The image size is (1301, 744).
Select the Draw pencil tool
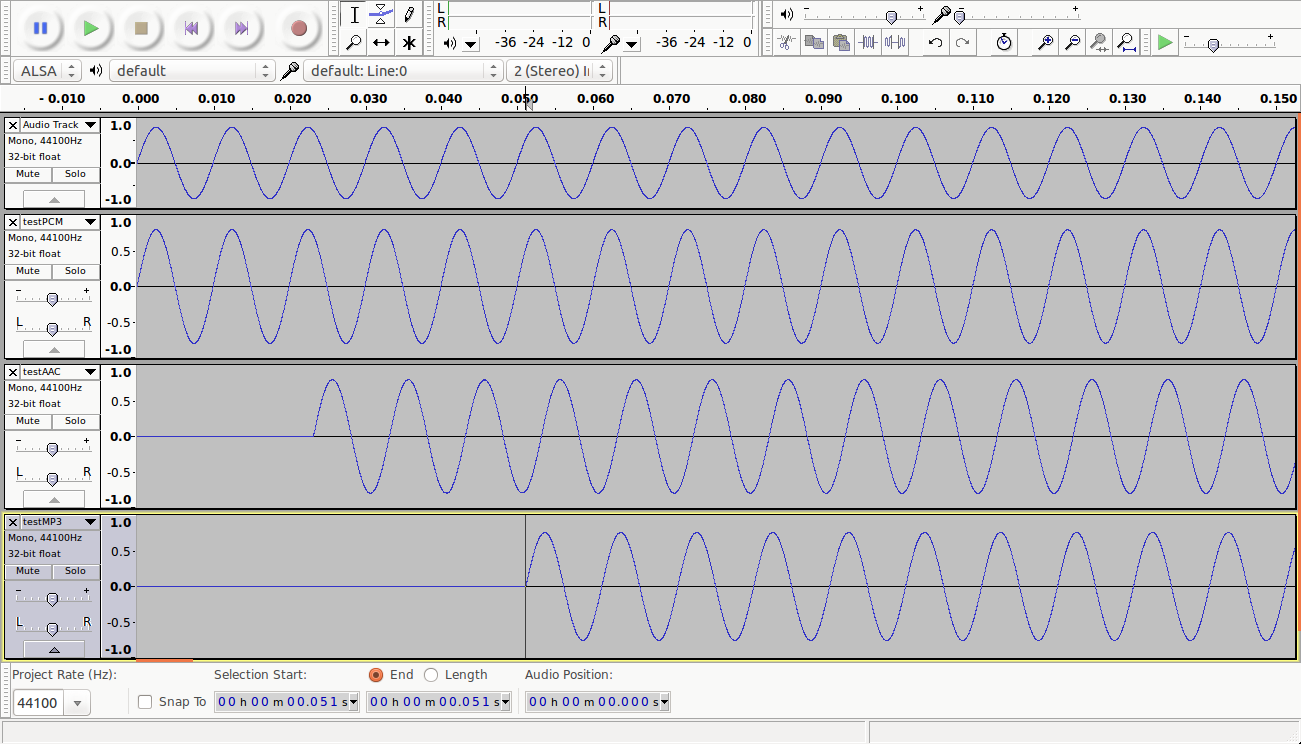pyautogui.click(x=408, y=15)
